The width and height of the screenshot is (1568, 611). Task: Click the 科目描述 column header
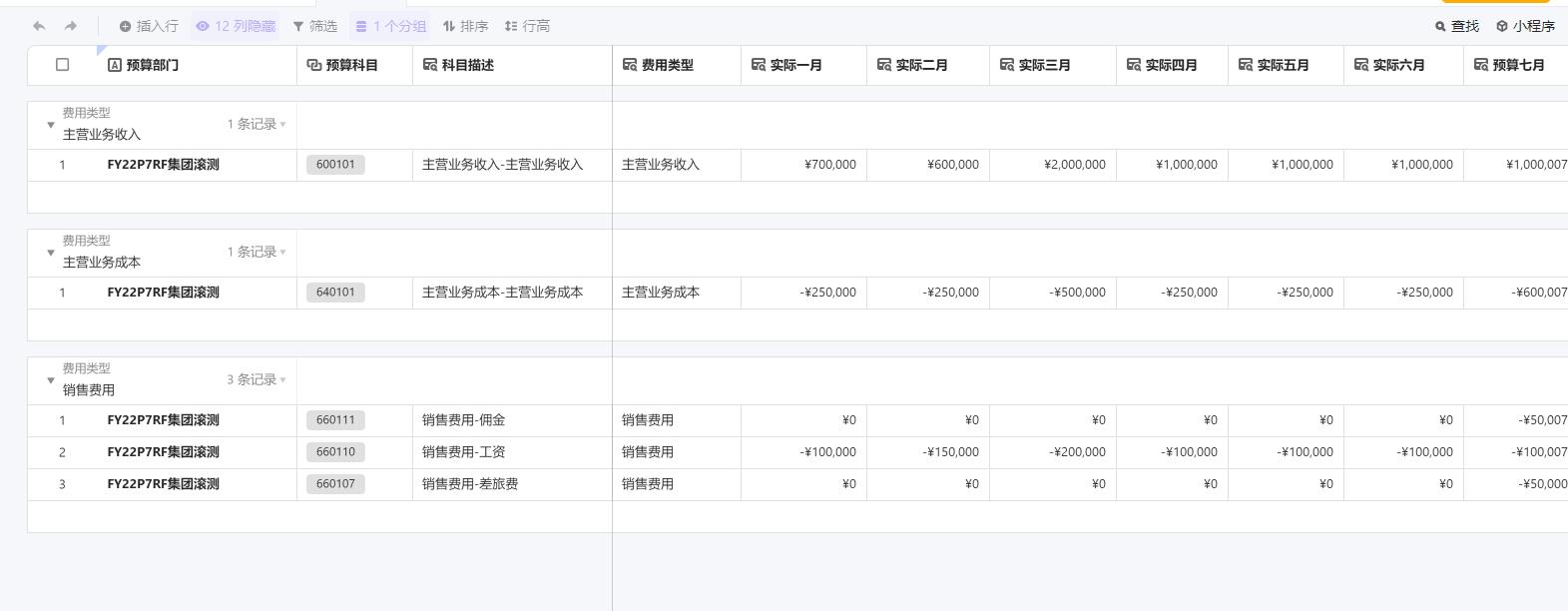coord(512,65)
